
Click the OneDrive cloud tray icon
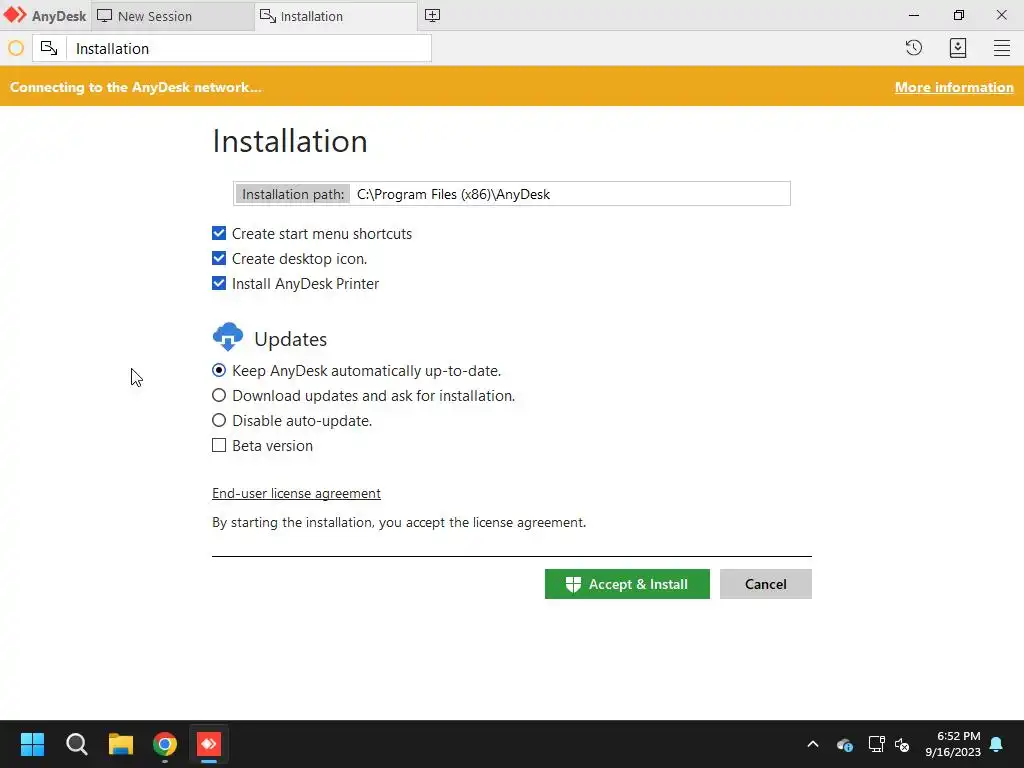[x=844, y=744]
